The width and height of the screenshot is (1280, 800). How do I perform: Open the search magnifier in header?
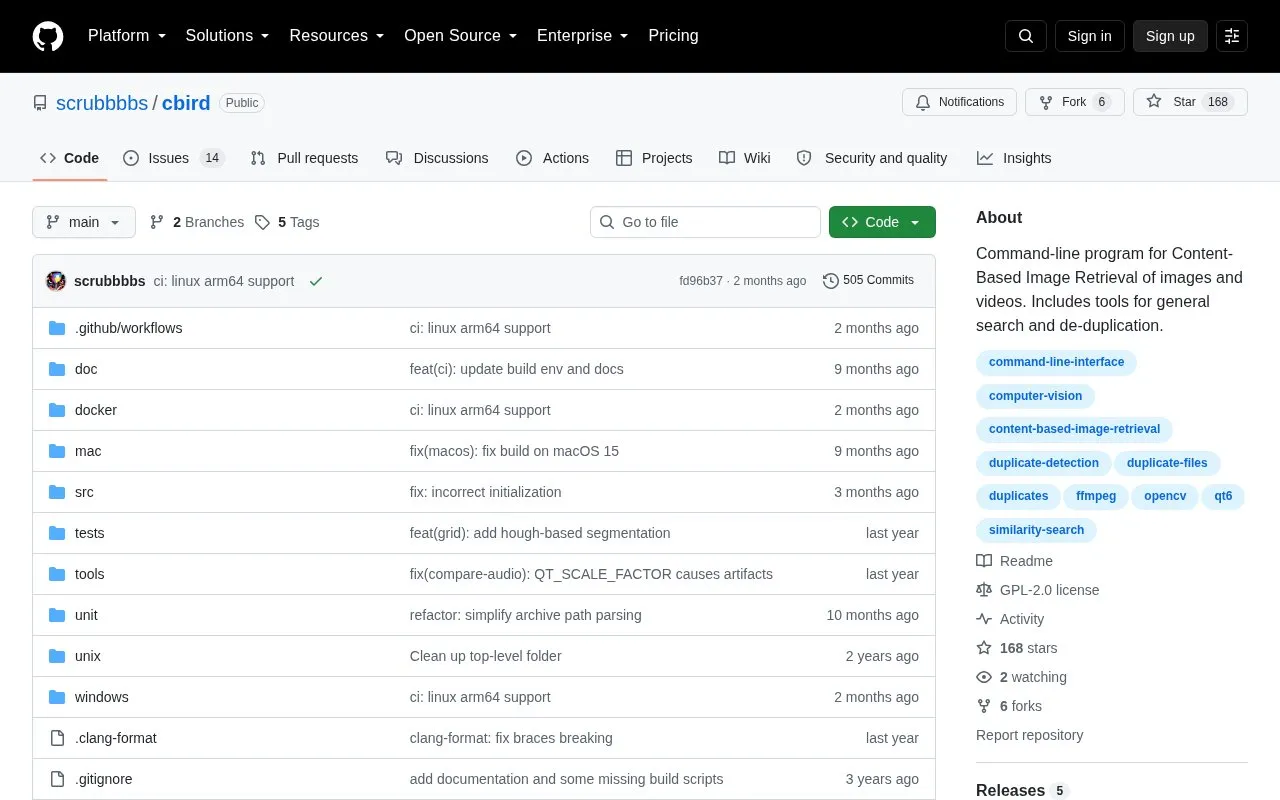pos(1026,36)
